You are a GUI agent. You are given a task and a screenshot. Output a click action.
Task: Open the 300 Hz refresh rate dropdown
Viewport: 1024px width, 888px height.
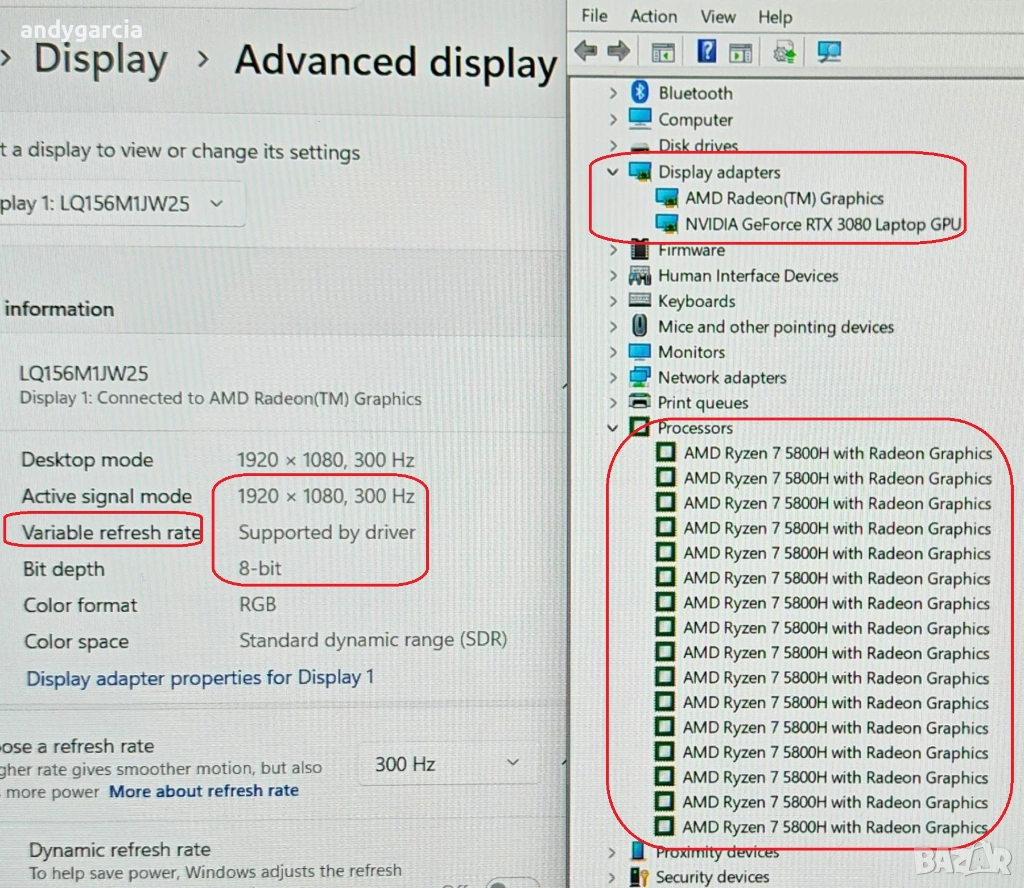[447, 765]
